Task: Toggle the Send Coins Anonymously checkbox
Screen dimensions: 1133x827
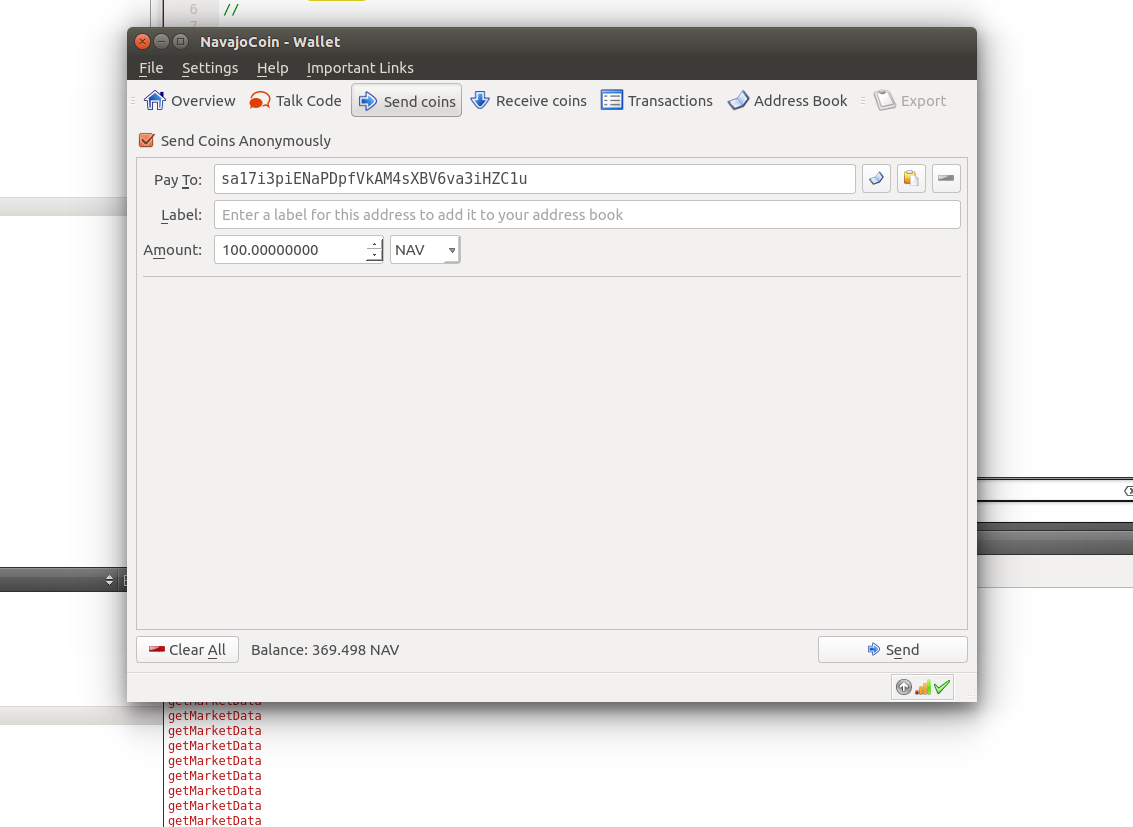Action: tap(147, 140)
